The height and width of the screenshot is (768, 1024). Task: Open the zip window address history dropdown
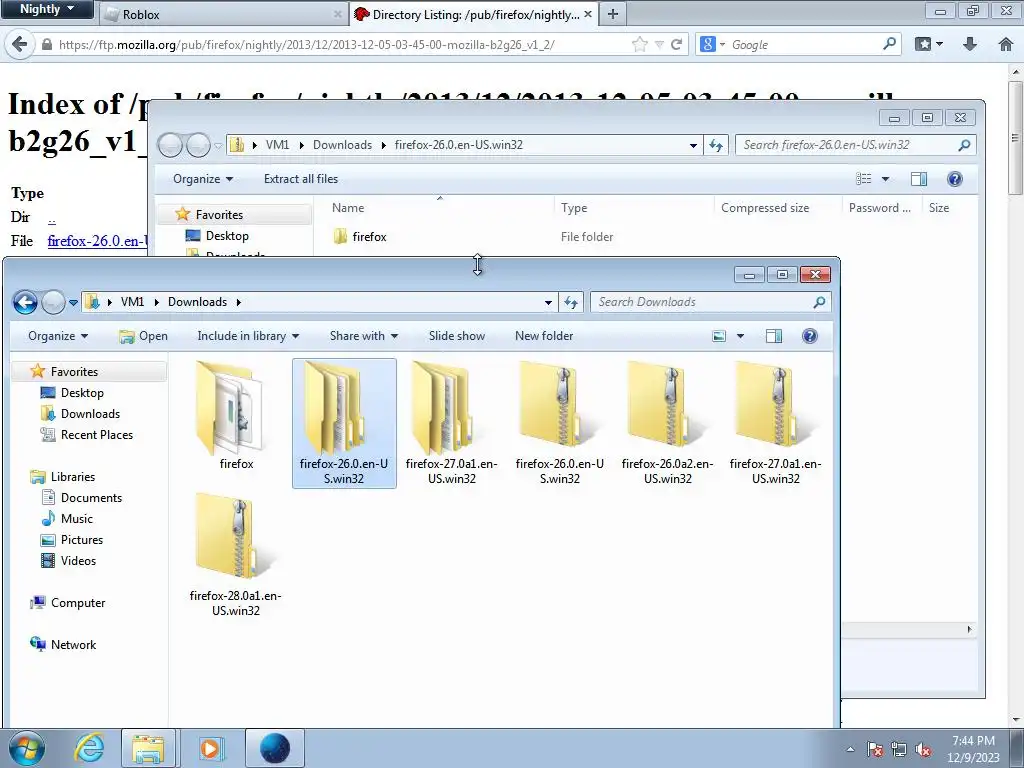coord(693,145)
